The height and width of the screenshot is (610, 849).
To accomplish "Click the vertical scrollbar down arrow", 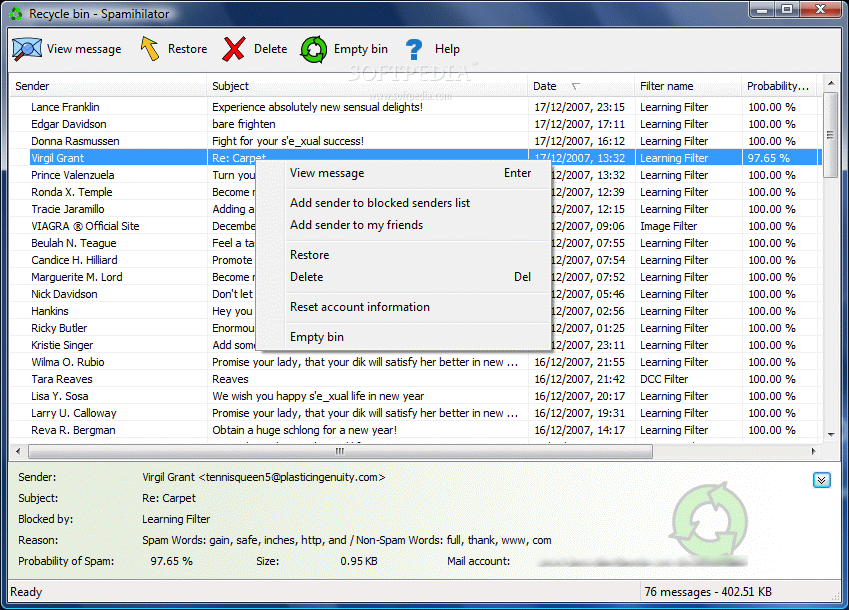I will click(x=830, y=434).
